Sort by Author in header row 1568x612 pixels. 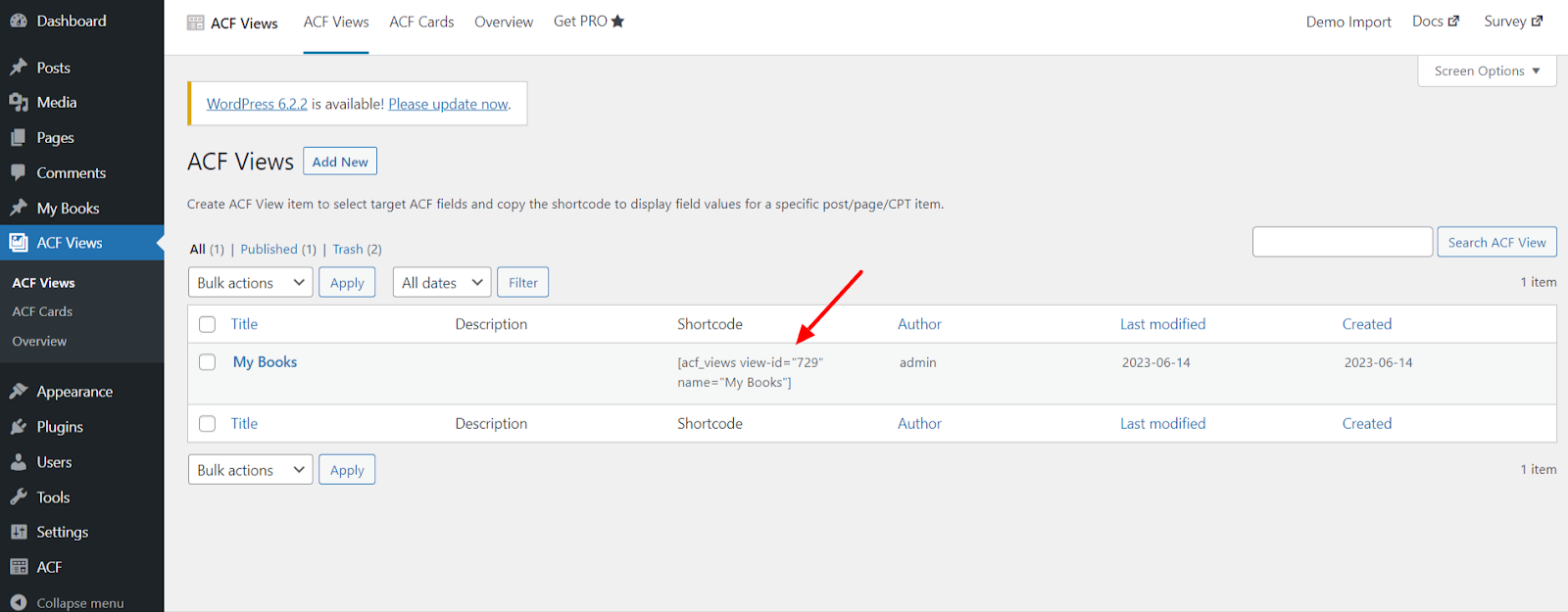pyautogui.click(x=919, y=324)
